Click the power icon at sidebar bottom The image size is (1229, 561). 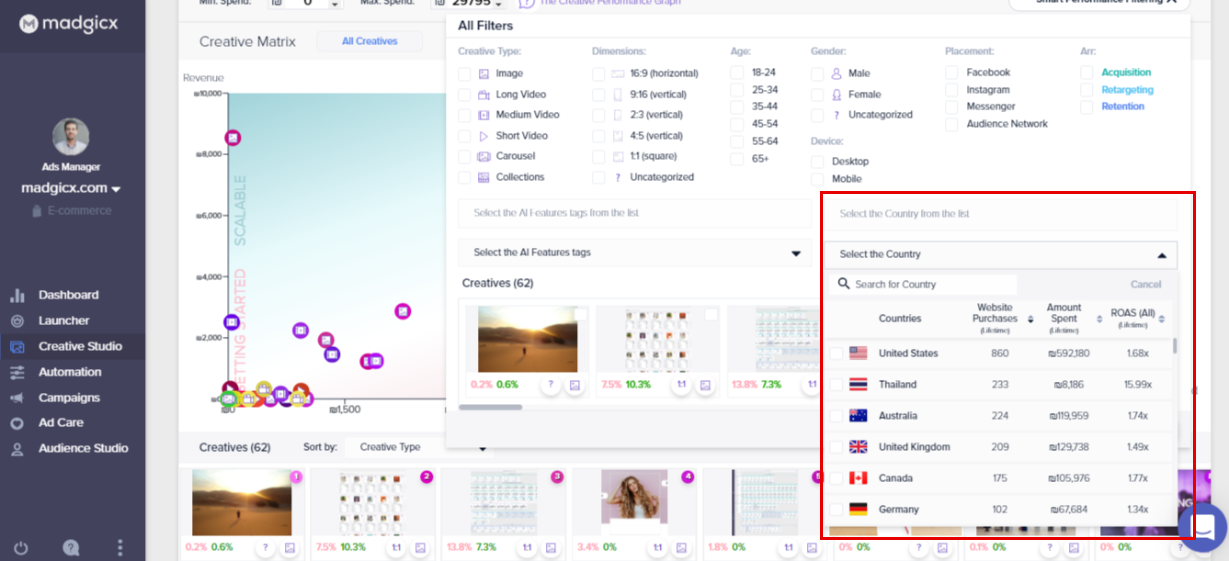pos(21,547)
